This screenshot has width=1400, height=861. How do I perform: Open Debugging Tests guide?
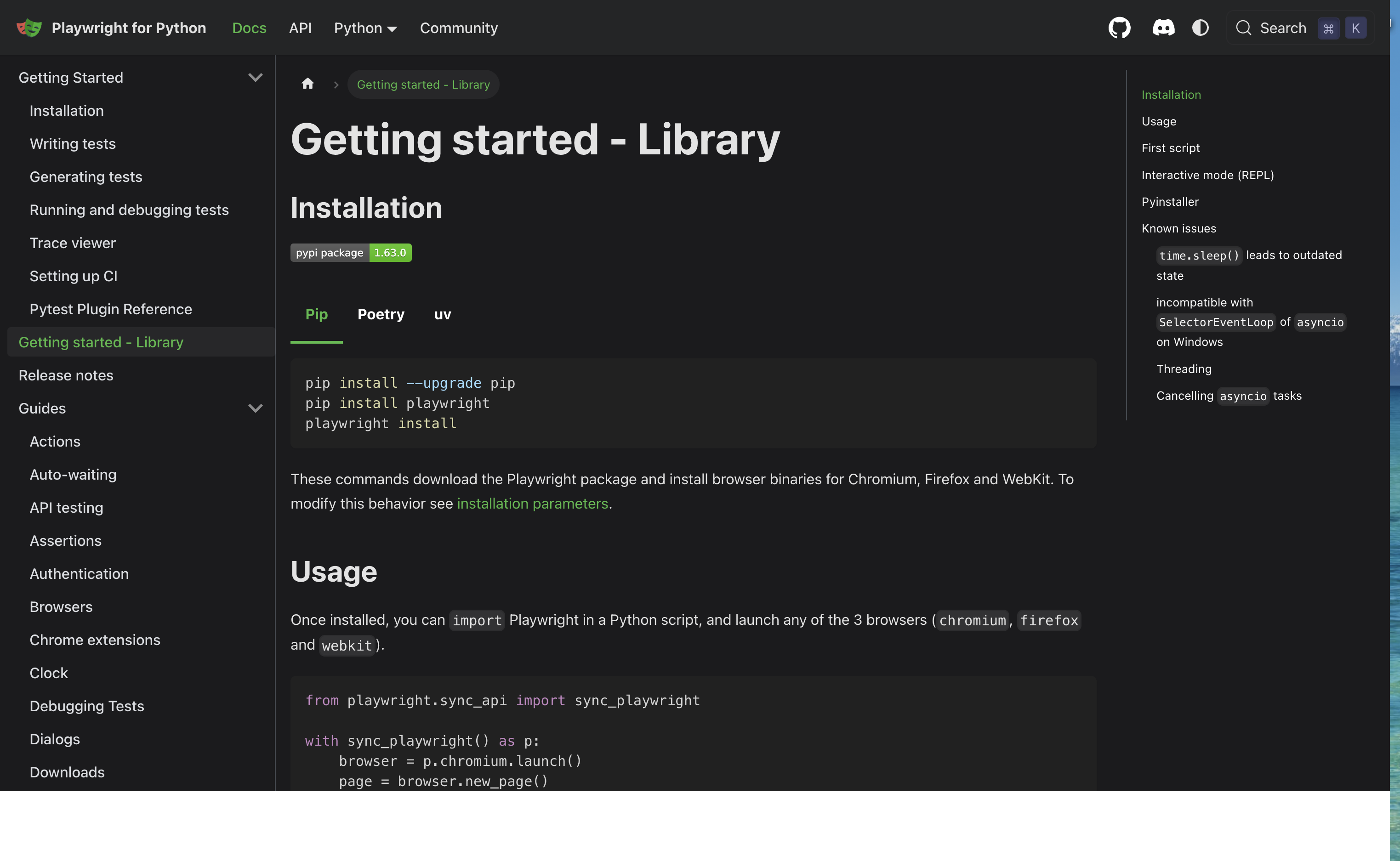(x=86, y=706)
